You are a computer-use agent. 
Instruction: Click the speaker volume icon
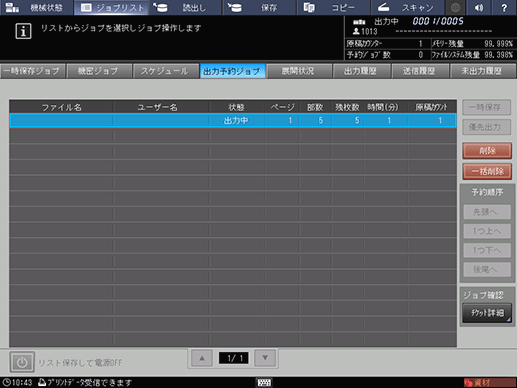pos(479,7)
